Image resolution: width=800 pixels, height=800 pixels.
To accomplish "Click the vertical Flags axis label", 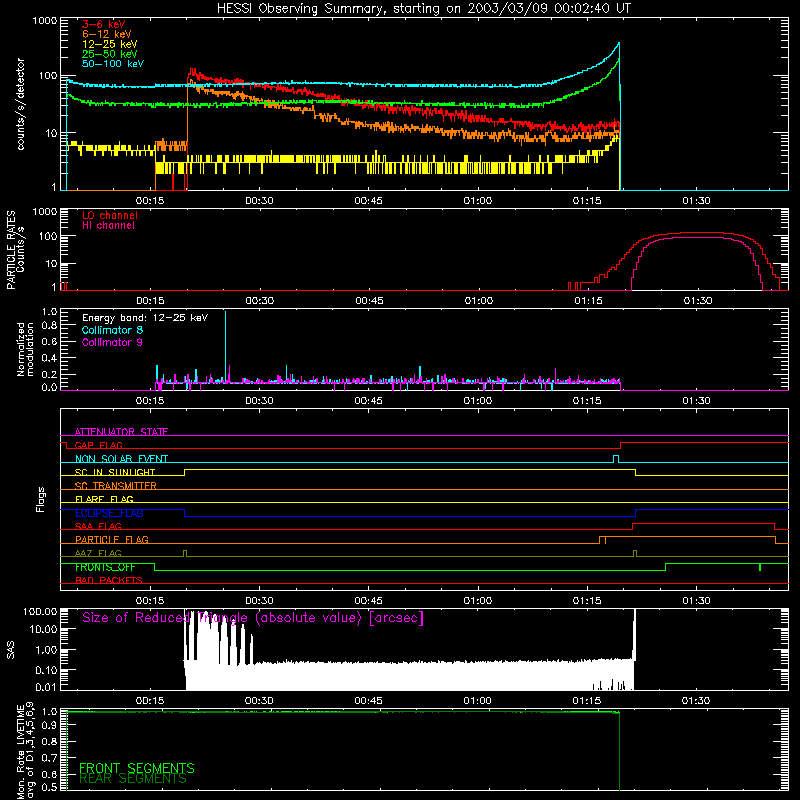I will coord(40,499).
